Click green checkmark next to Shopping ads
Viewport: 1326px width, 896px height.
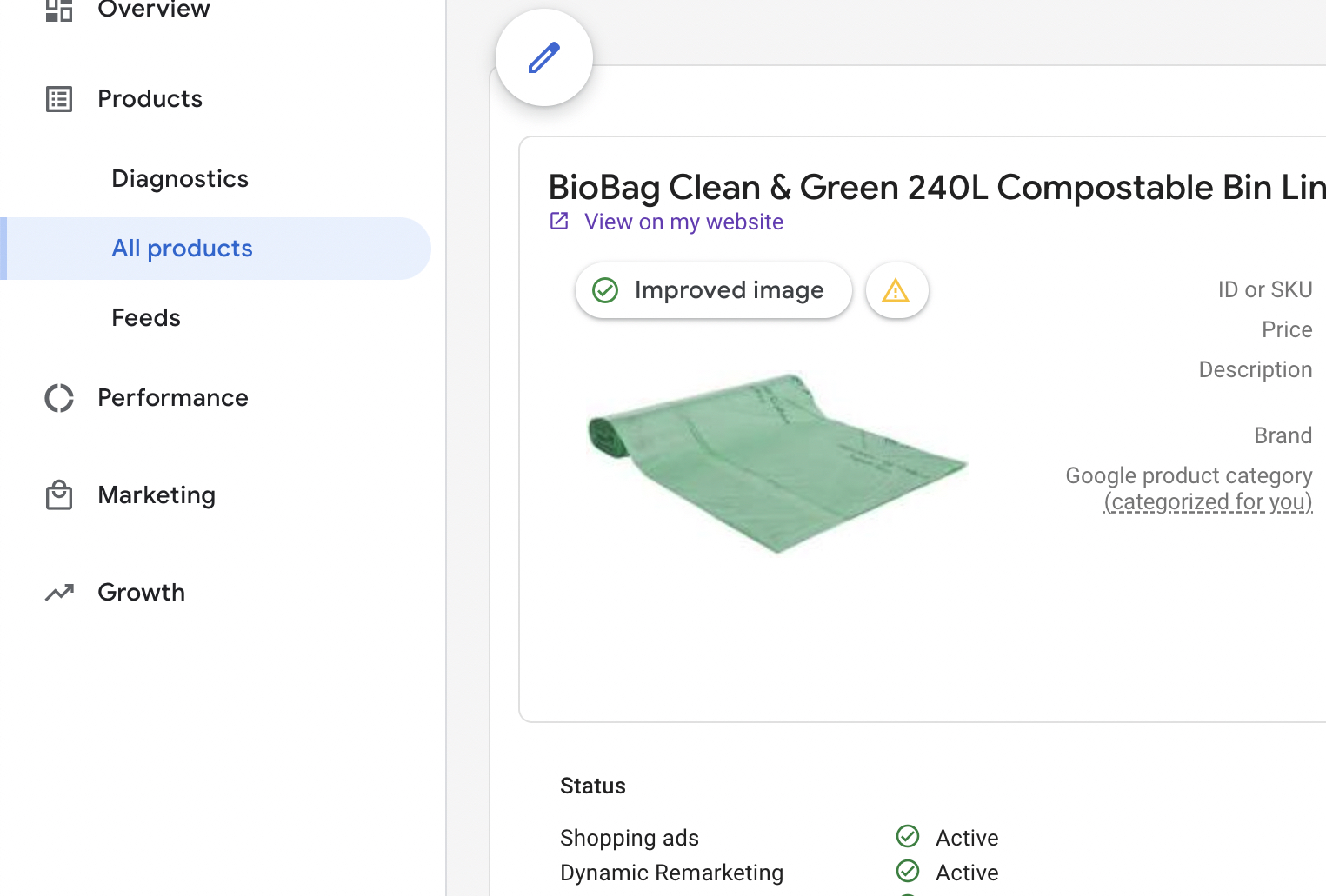tap(908, 836)
